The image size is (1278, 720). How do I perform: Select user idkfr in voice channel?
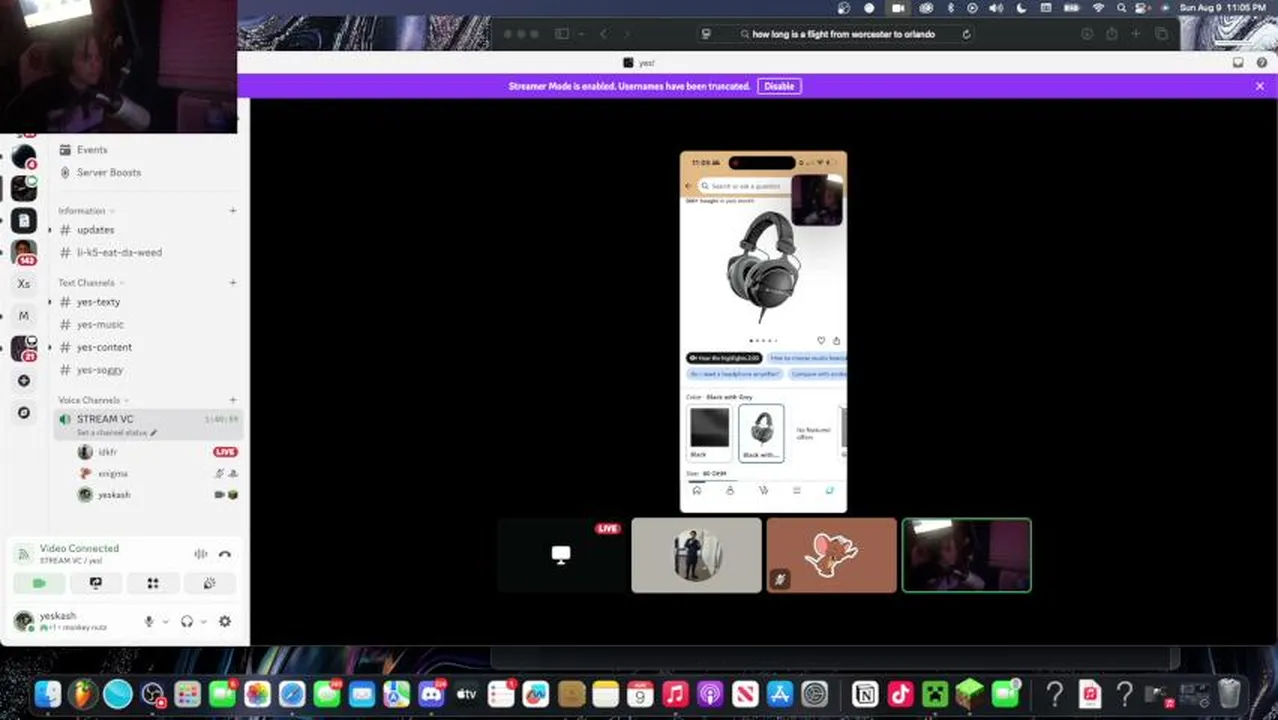click(107, 452)
